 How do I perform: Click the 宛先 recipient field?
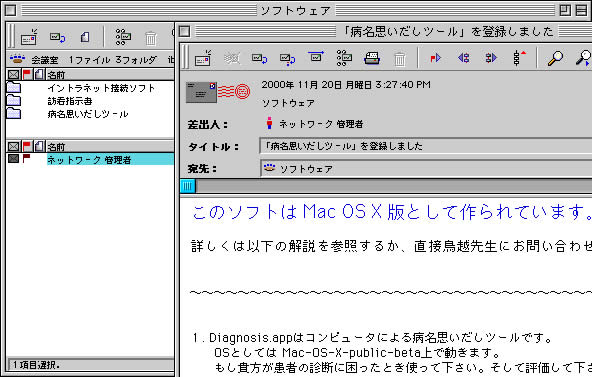(426, 168)
